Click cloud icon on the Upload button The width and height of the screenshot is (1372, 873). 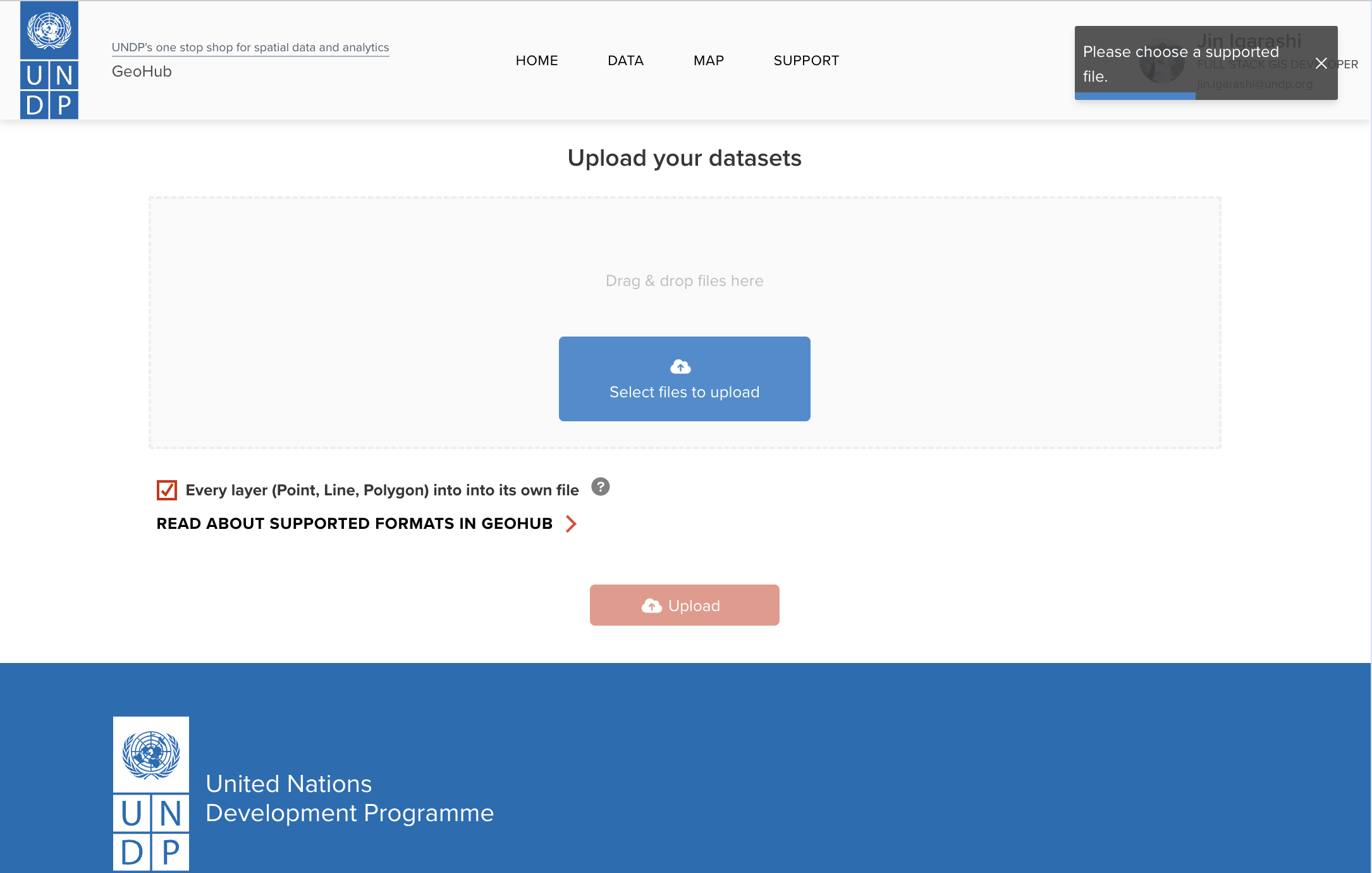[651, 606]
